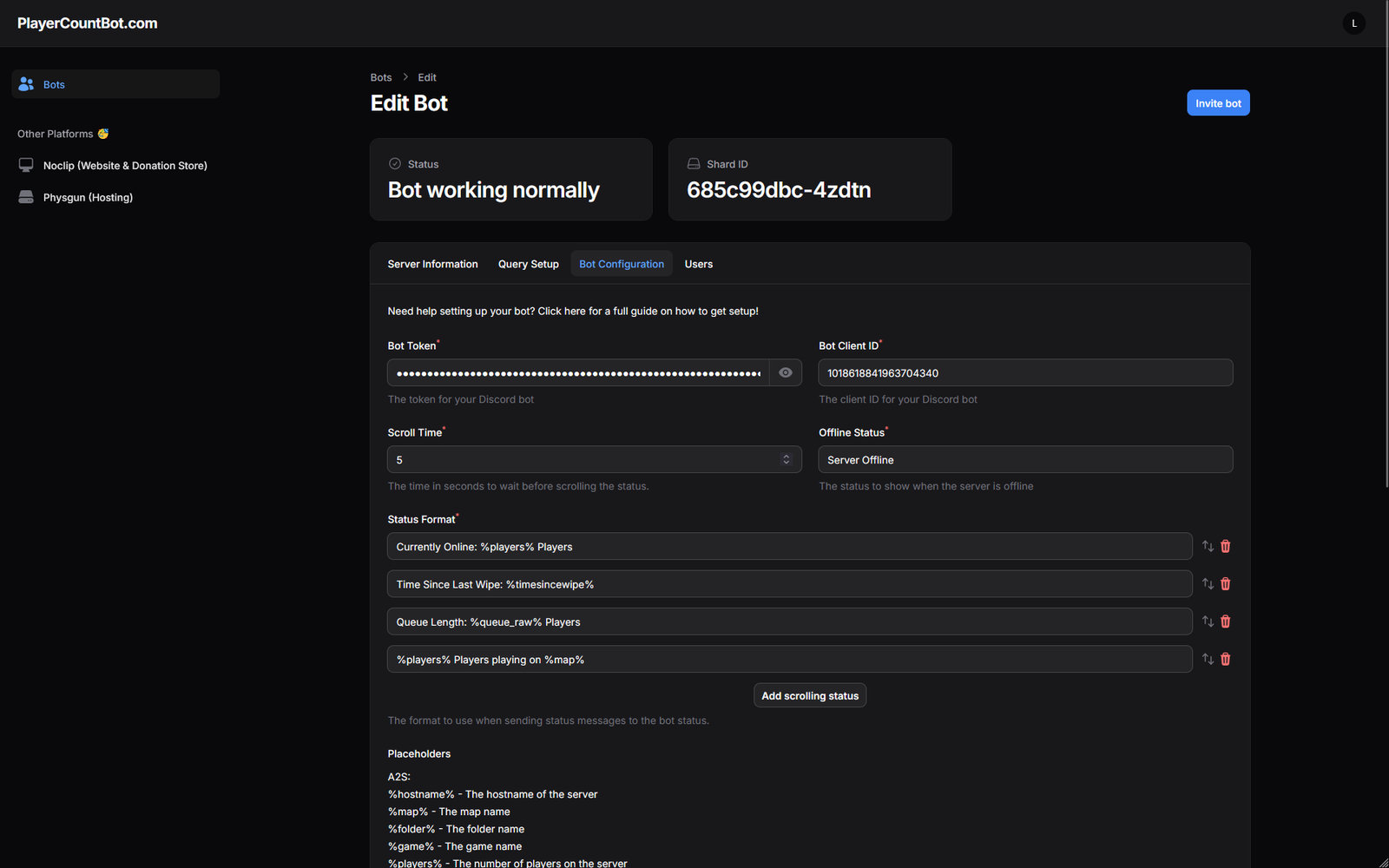The image size is (1389, 868).
Task: Edit the Offline Status field
Action: [x=1025, y=459]
